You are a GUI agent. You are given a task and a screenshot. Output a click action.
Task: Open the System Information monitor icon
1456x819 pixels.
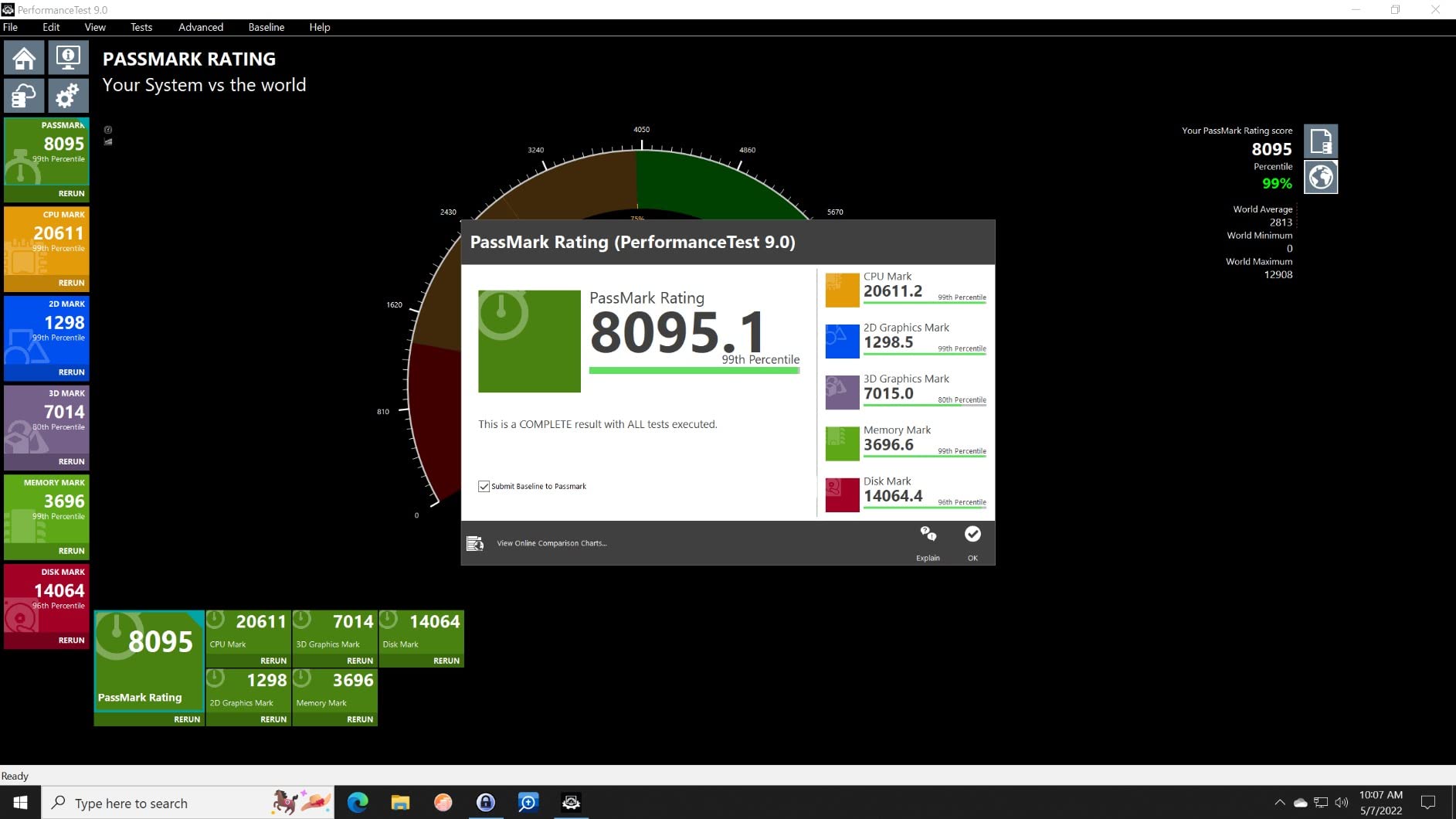68,59
